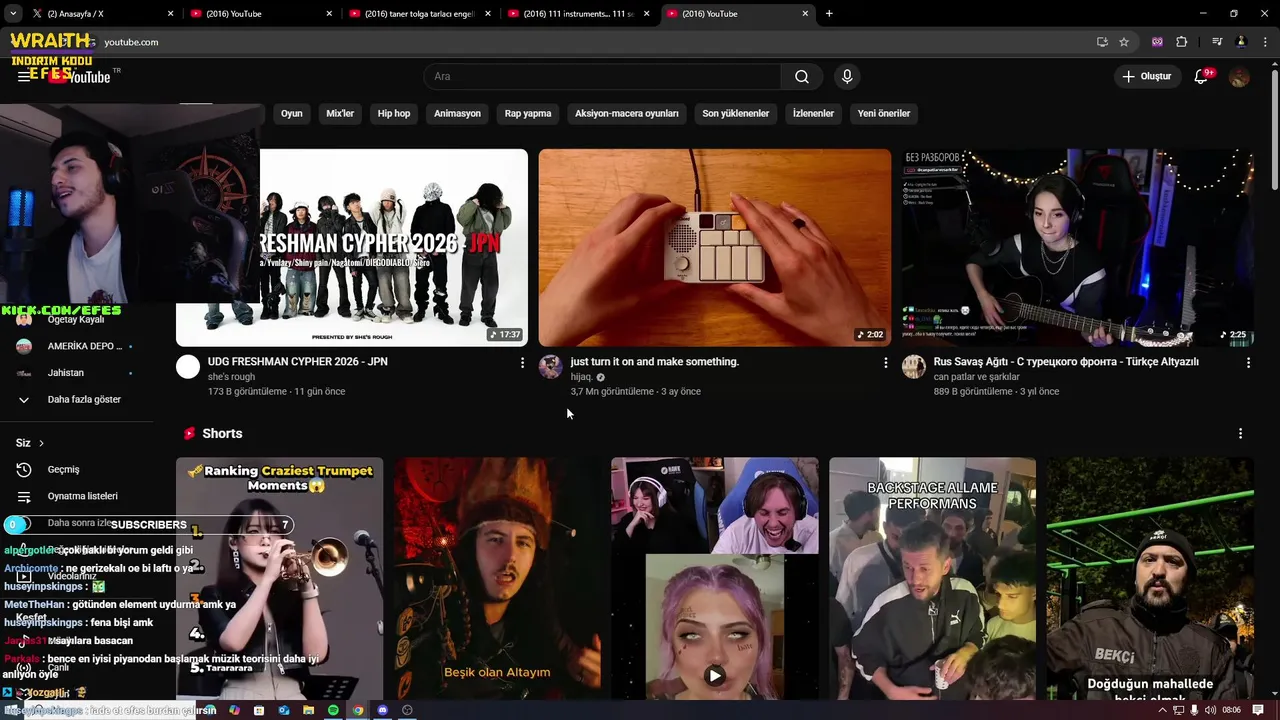Click the install app icon in address bar
The width and height of the screenshot is (1280, 720).
(x=1102, y=42)
